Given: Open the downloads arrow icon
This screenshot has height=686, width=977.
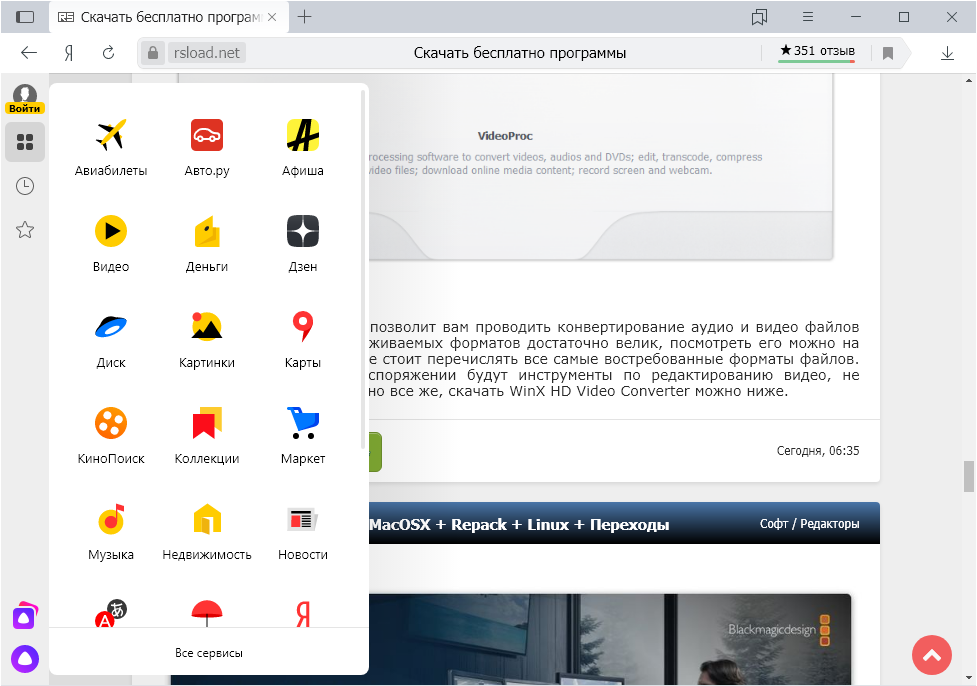Looking at the screenshot, I should click(x=947, y=54).
